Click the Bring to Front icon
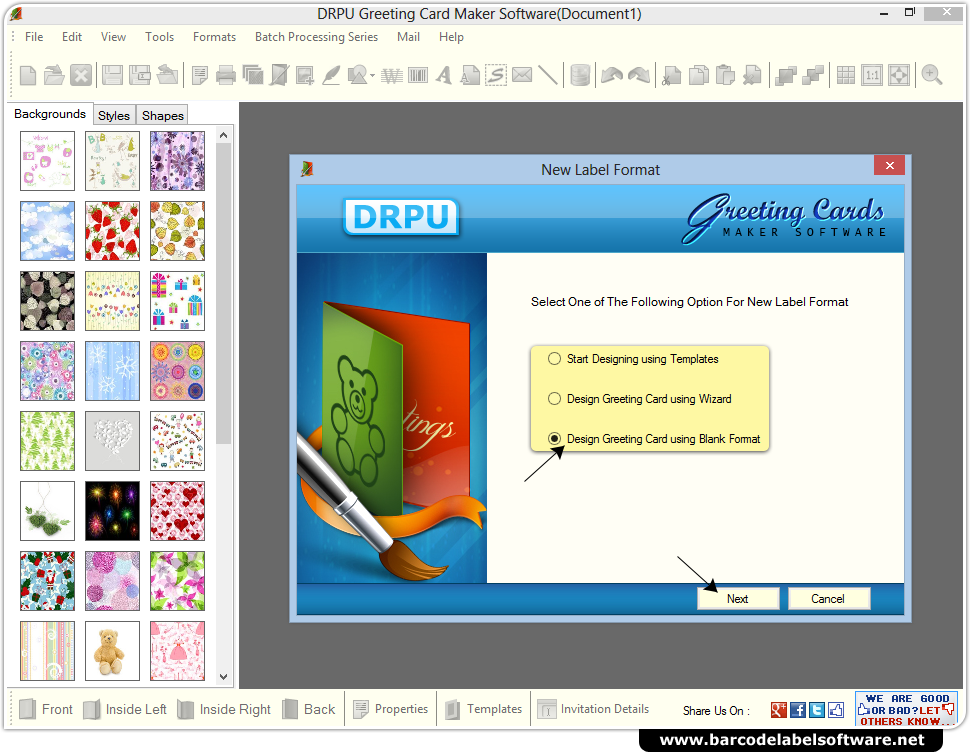Viewport: 970px width, 752px height. tap(786, 75)
